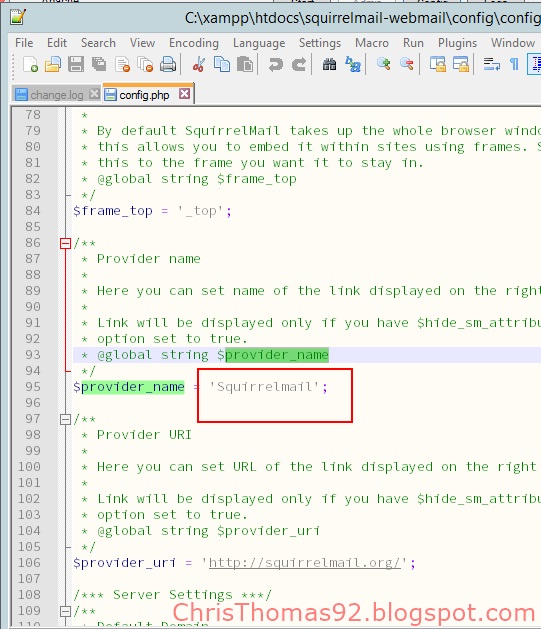Switch to the change.log tab
541x629 pixels.
[x=57, y=95]
